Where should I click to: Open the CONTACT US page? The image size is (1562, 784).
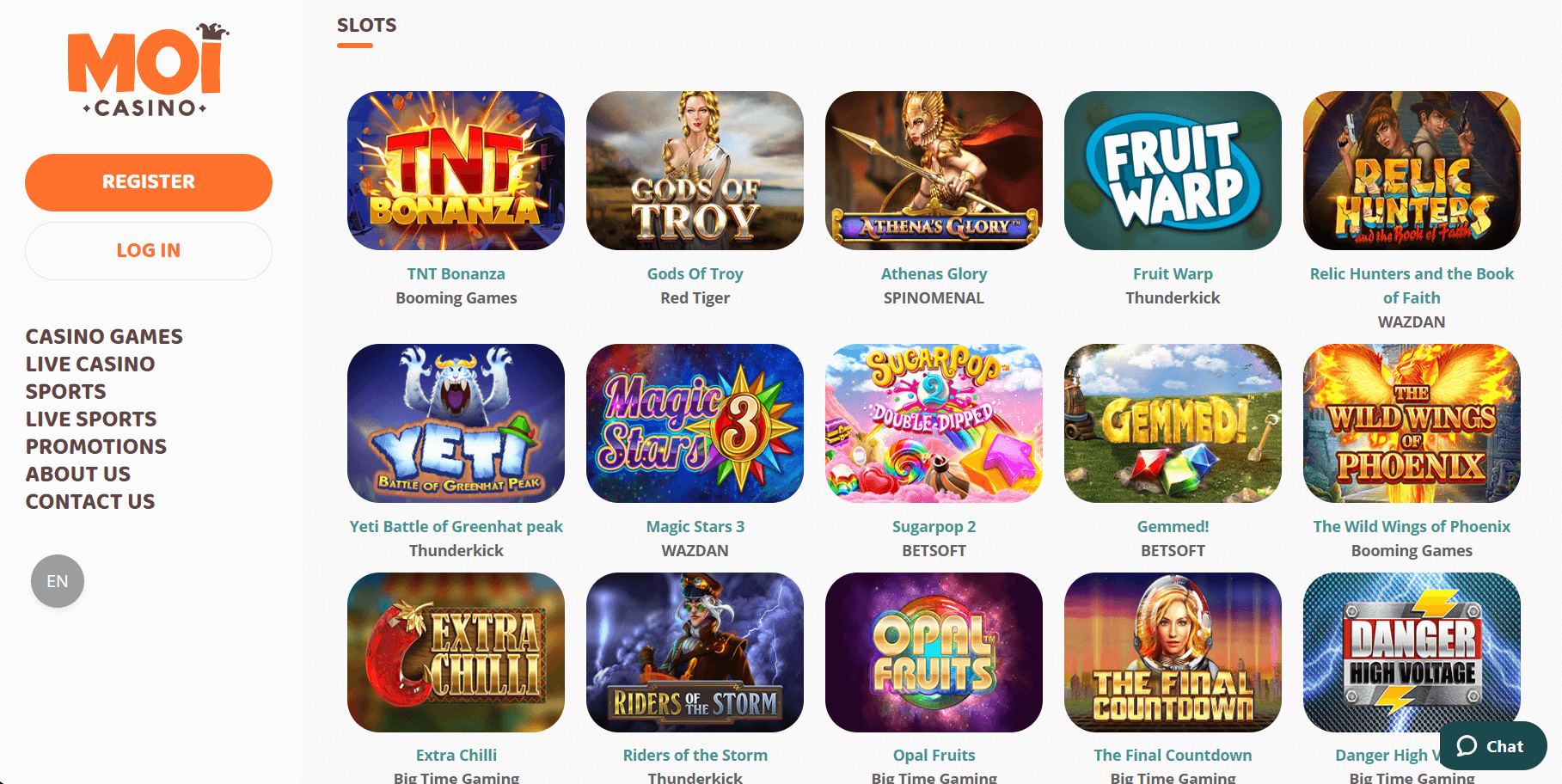tap(90, 501)
